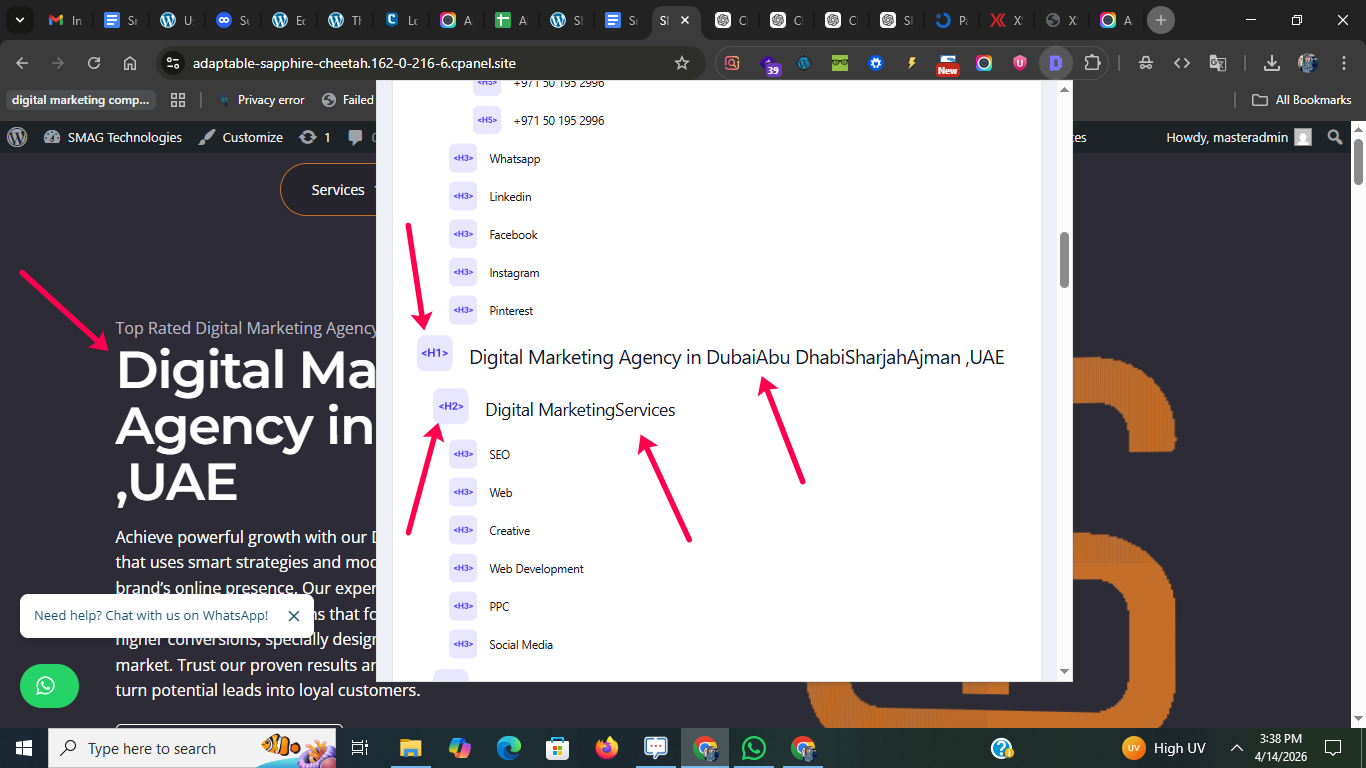Open WhatsApp from the Windows taskbar
The height and width of the screenshot is (768, 1366).
coord(753,748)
